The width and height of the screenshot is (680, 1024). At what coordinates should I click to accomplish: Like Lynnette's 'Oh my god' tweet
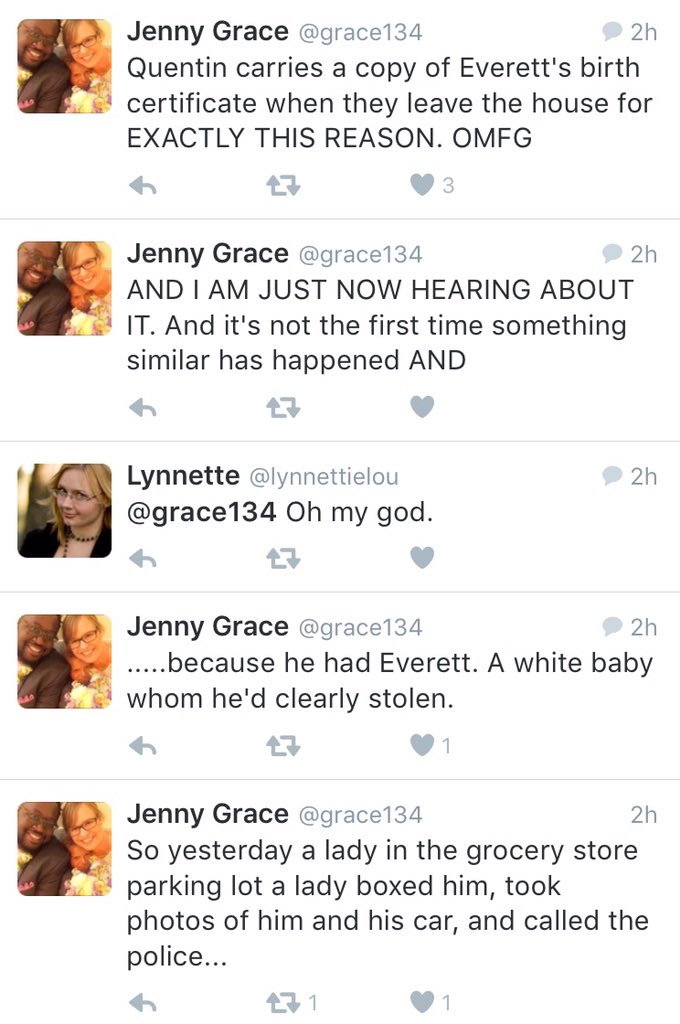[x=423, y=559]
